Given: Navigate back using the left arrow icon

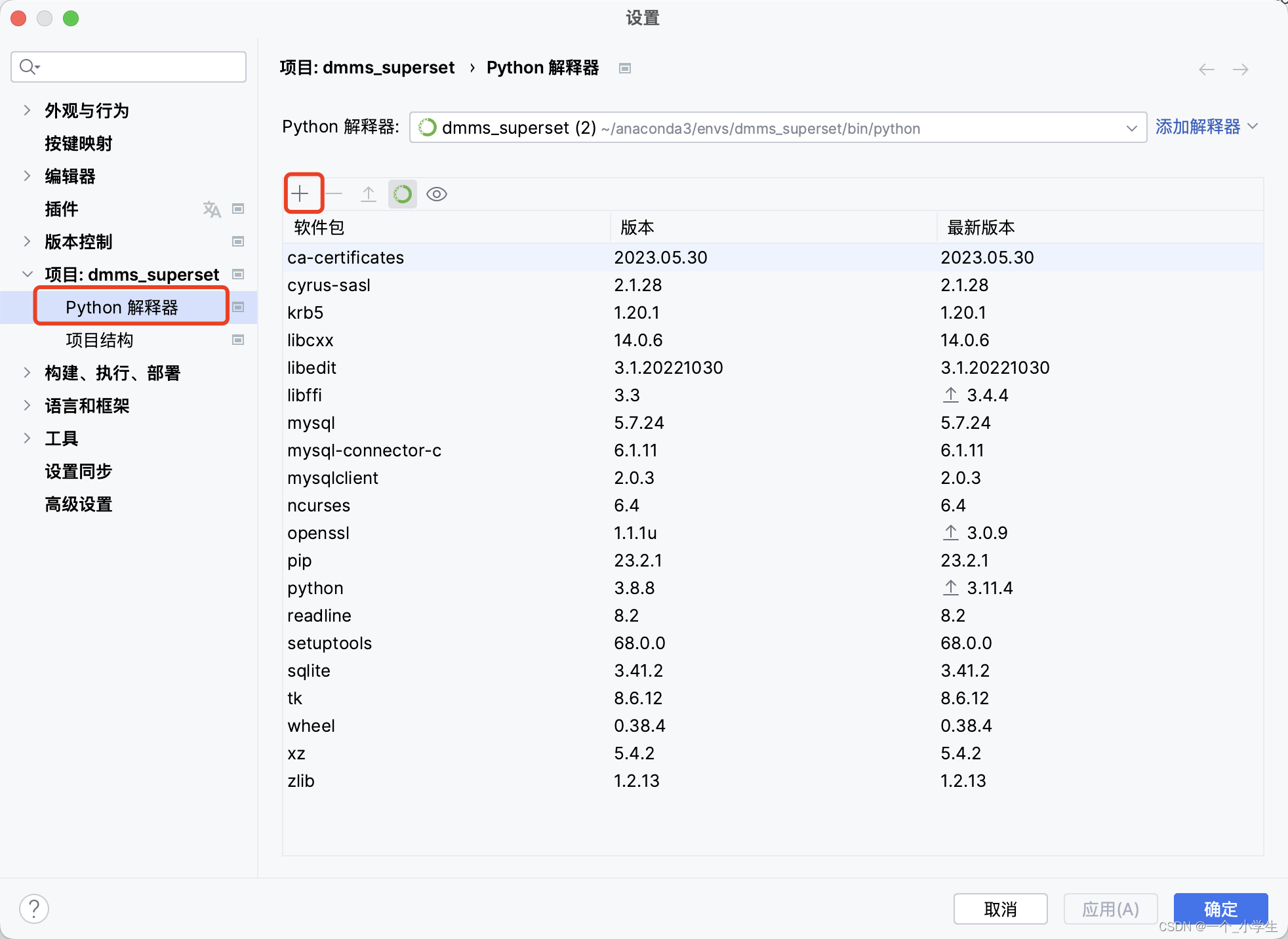Looking at the screenshot, I should 1207,69.
